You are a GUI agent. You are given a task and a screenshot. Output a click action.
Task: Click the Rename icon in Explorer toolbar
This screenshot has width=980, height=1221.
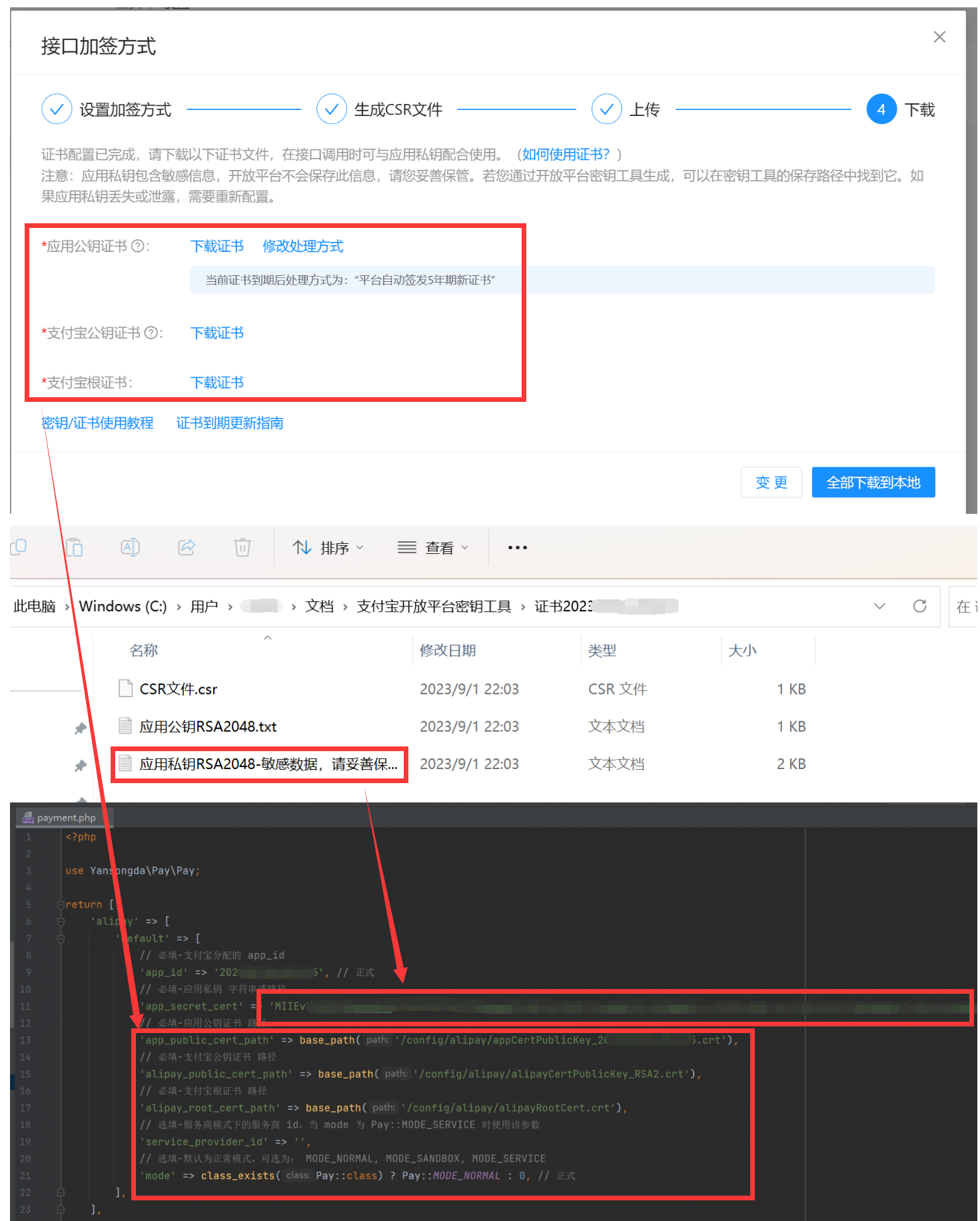tap(130, 547)
